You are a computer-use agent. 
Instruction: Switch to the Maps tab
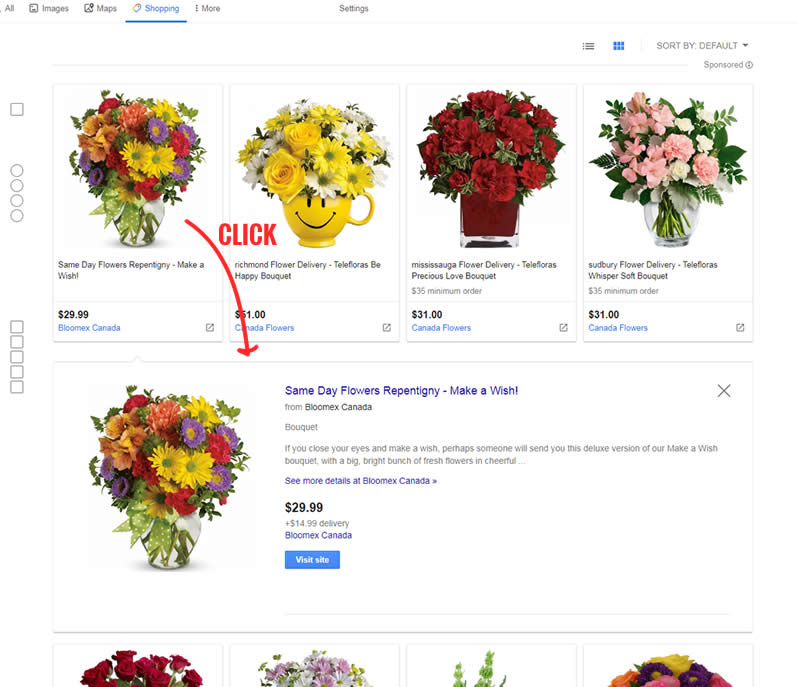tap(101, 9)
